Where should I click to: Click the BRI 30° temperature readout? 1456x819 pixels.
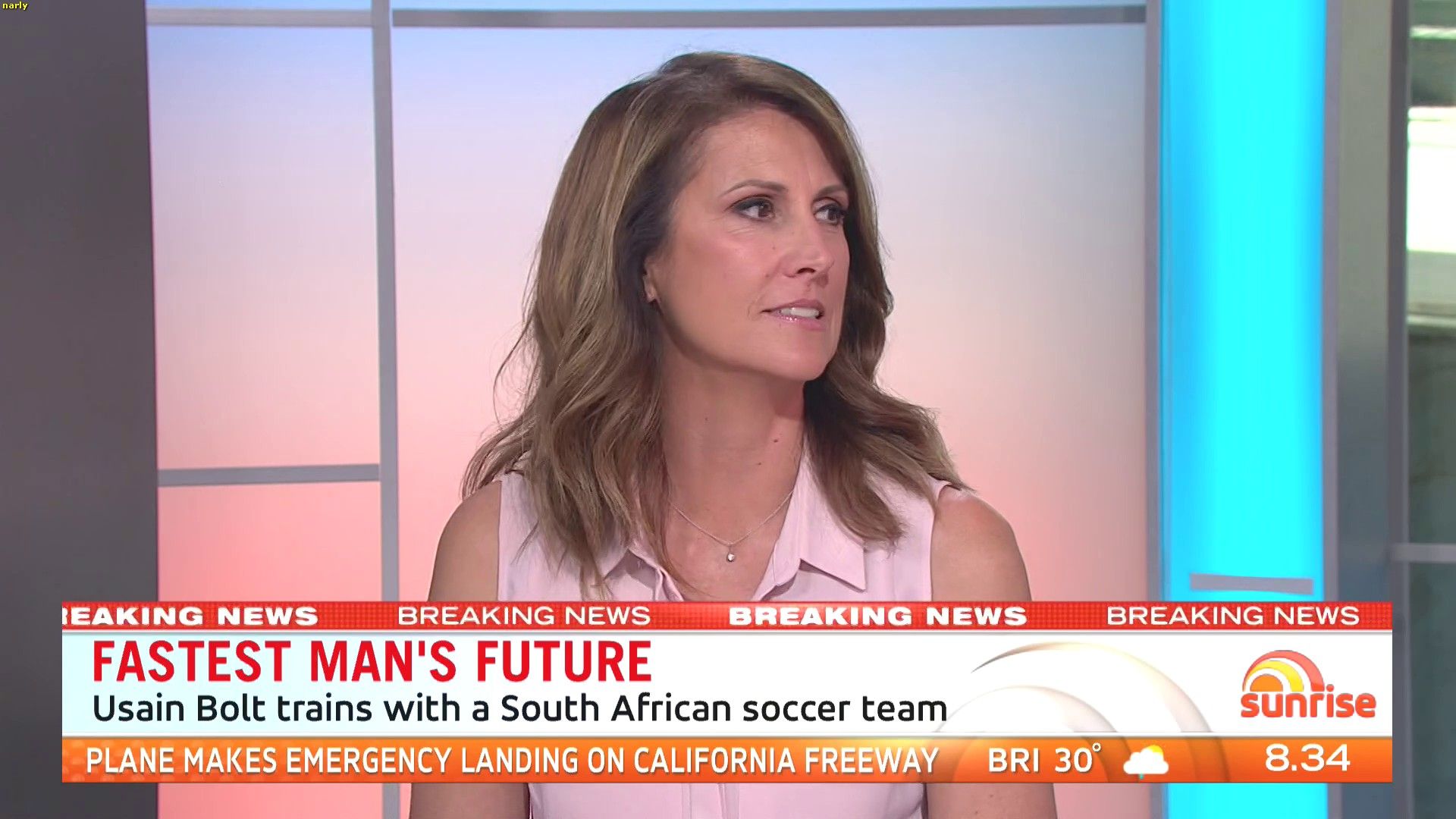tap(1044, 759)
